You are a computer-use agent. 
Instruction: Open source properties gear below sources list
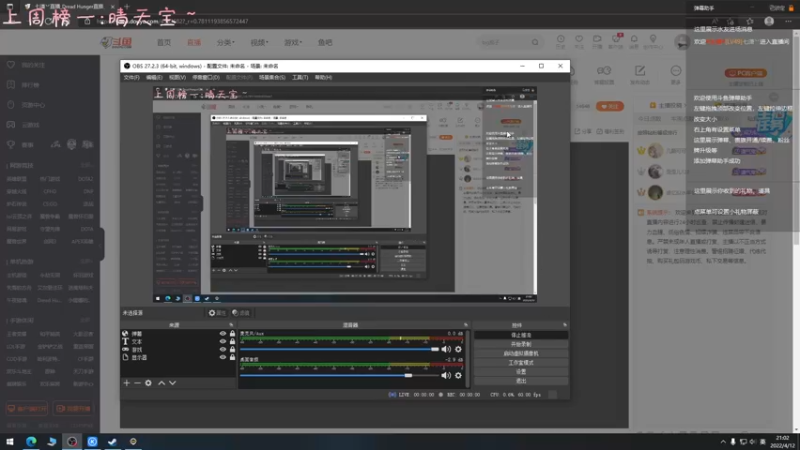click(x=148, y=383)
